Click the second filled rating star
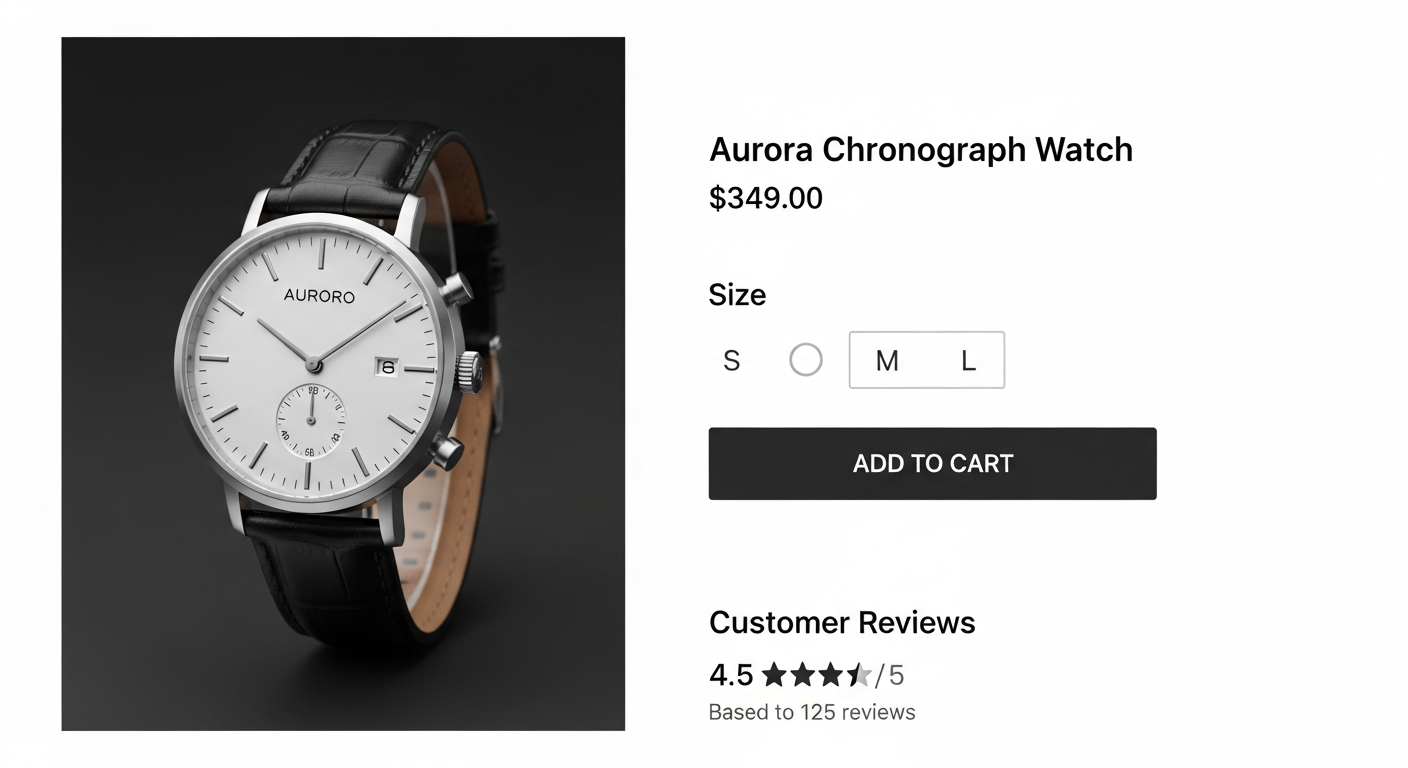1408x768 pixels. coord(803,676)
